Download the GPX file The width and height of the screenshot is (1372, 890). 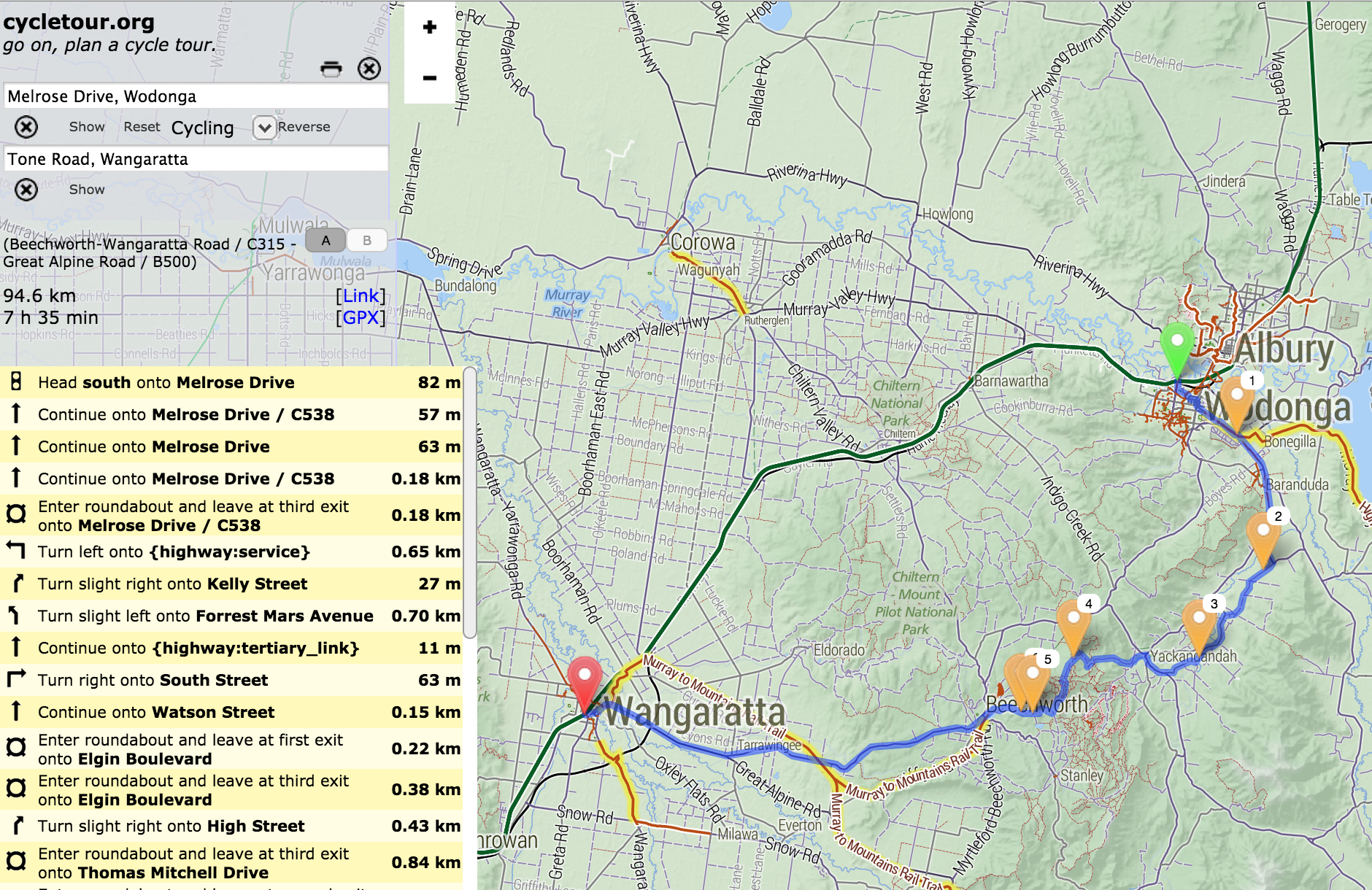click(361, 317)
